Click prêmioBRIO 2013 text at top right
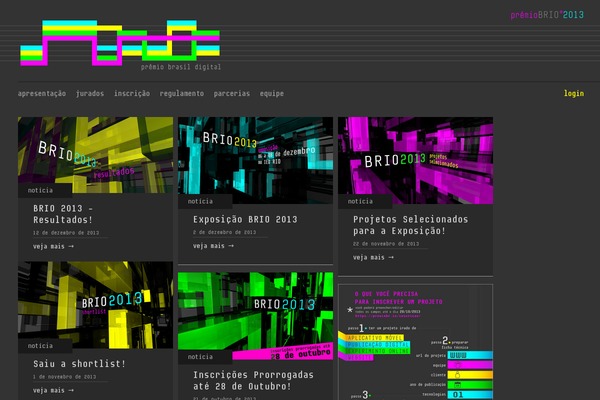 547,15
